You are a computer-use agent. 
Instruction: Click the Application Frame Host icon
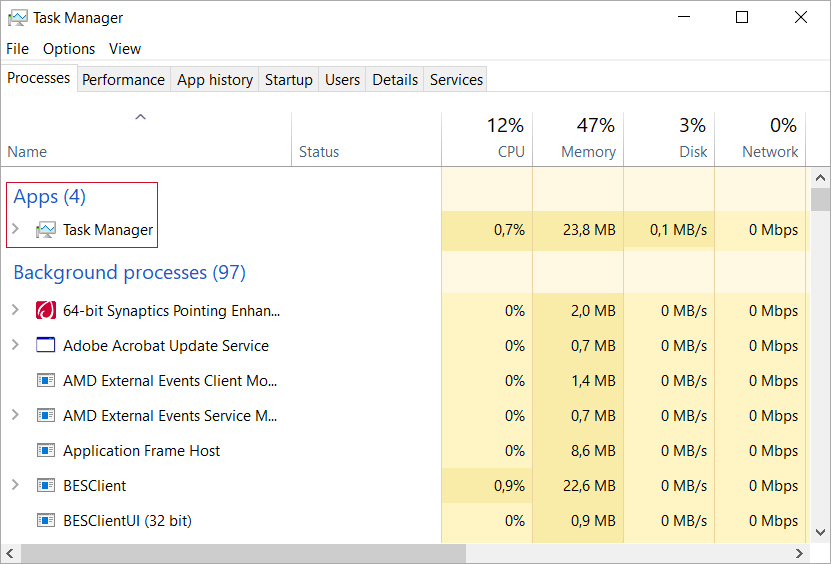click(x=45, y=451)
